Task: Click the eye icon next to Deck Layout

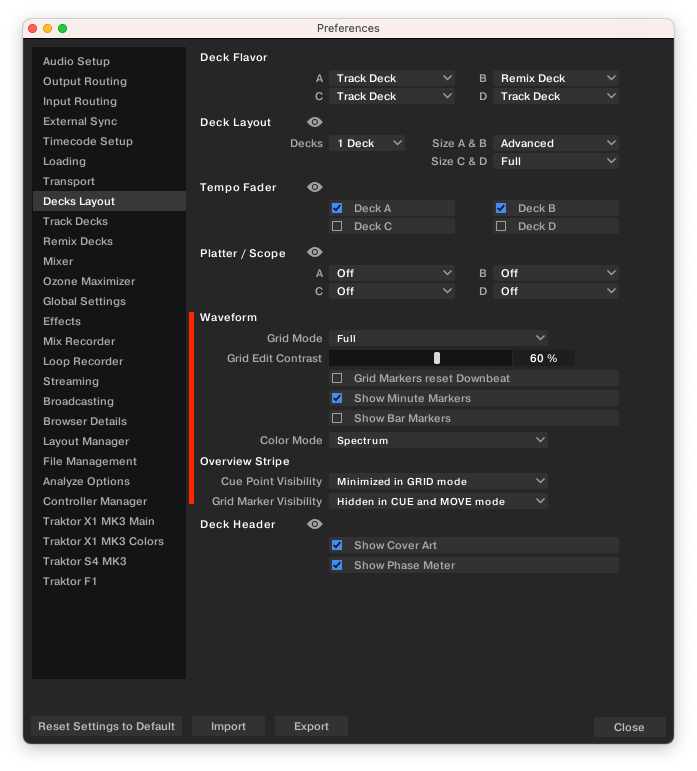Action: click(x=315, y=122)
